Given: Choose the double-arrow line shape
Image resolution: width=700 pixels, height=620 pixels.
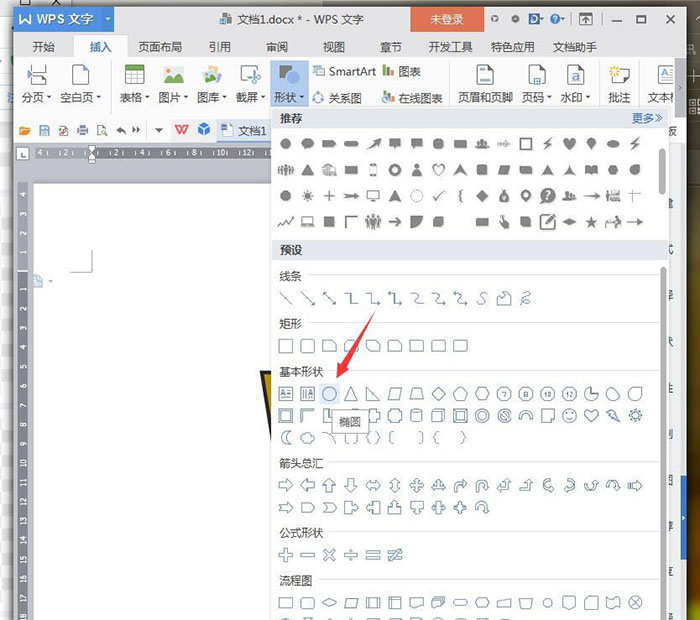Looking at the screenshot, I should tap(329, 298).
